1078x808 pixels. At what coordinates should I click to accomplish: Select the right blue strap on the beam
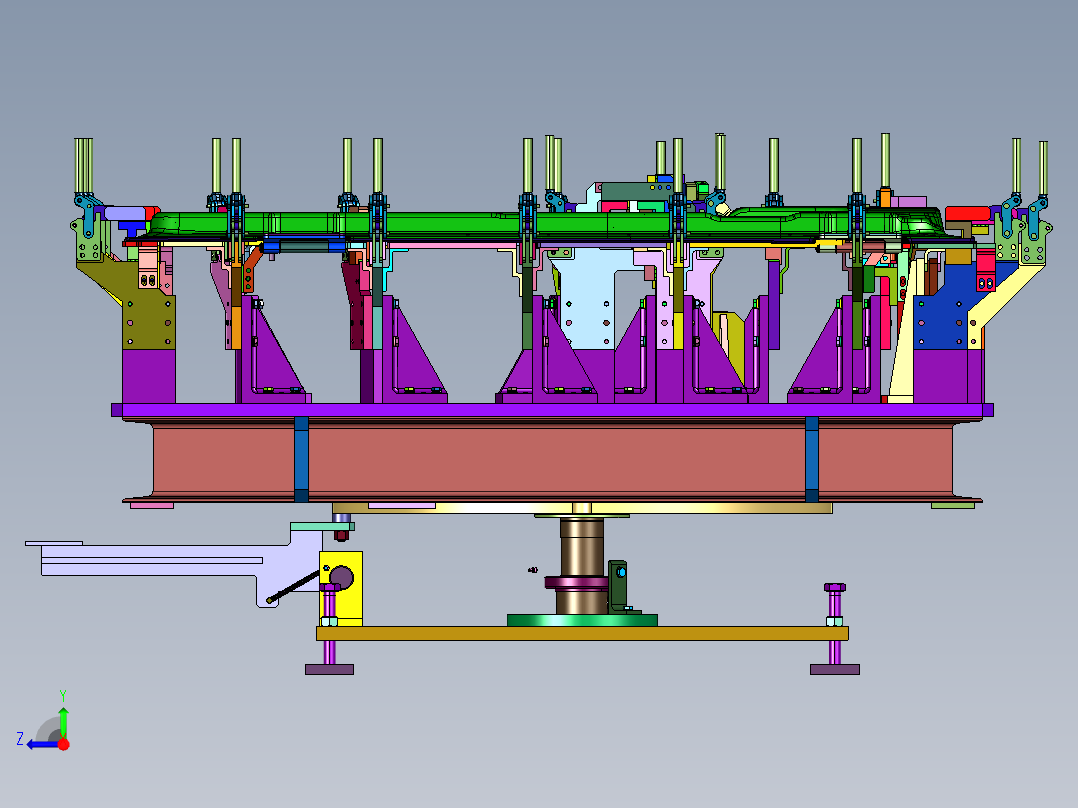coord(812,459)
